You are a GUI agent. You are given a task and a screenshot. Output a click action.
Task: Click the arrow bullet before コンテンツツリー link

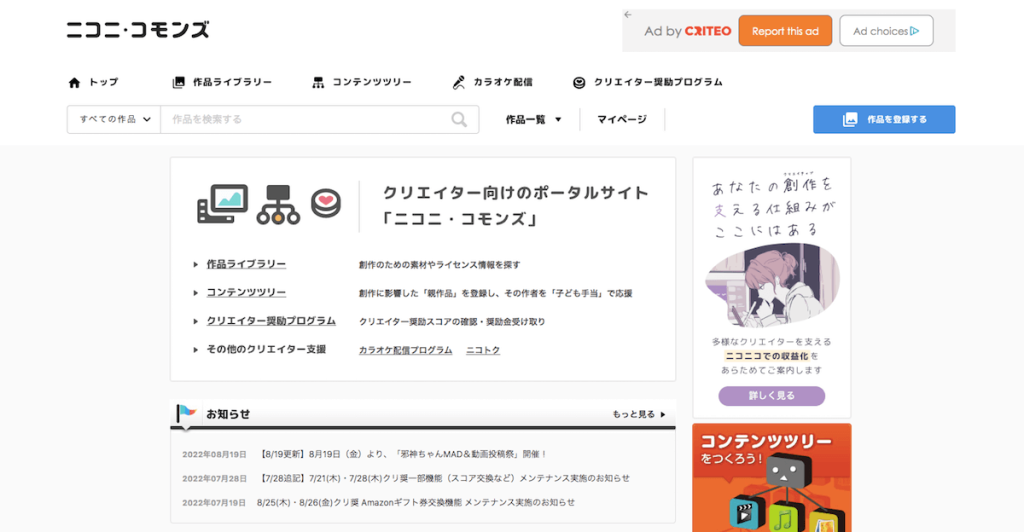(195, 293)
